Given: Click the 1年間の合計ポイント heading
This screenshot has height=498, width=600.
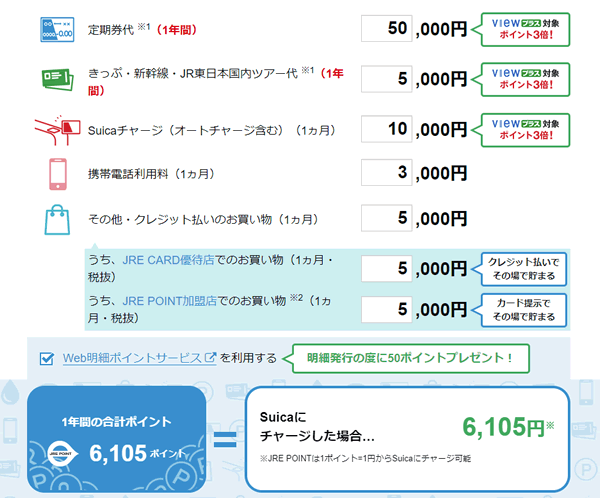Looking at the screenshot, I should [x=116, y=422].
